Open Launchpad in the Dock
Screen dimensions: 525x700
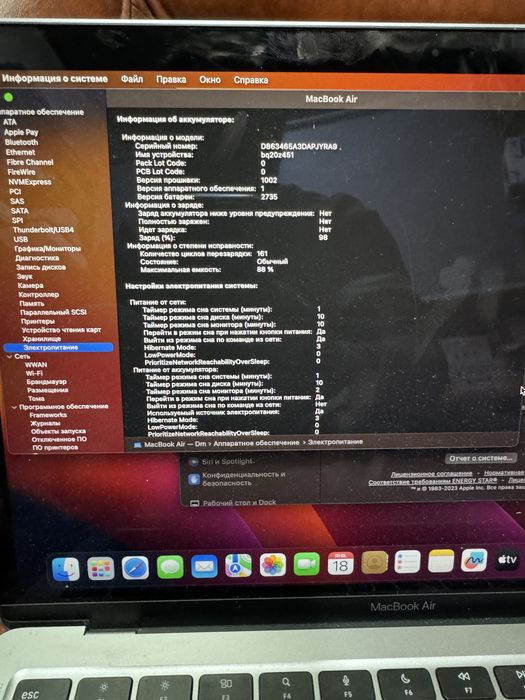[x=100, y=569]
